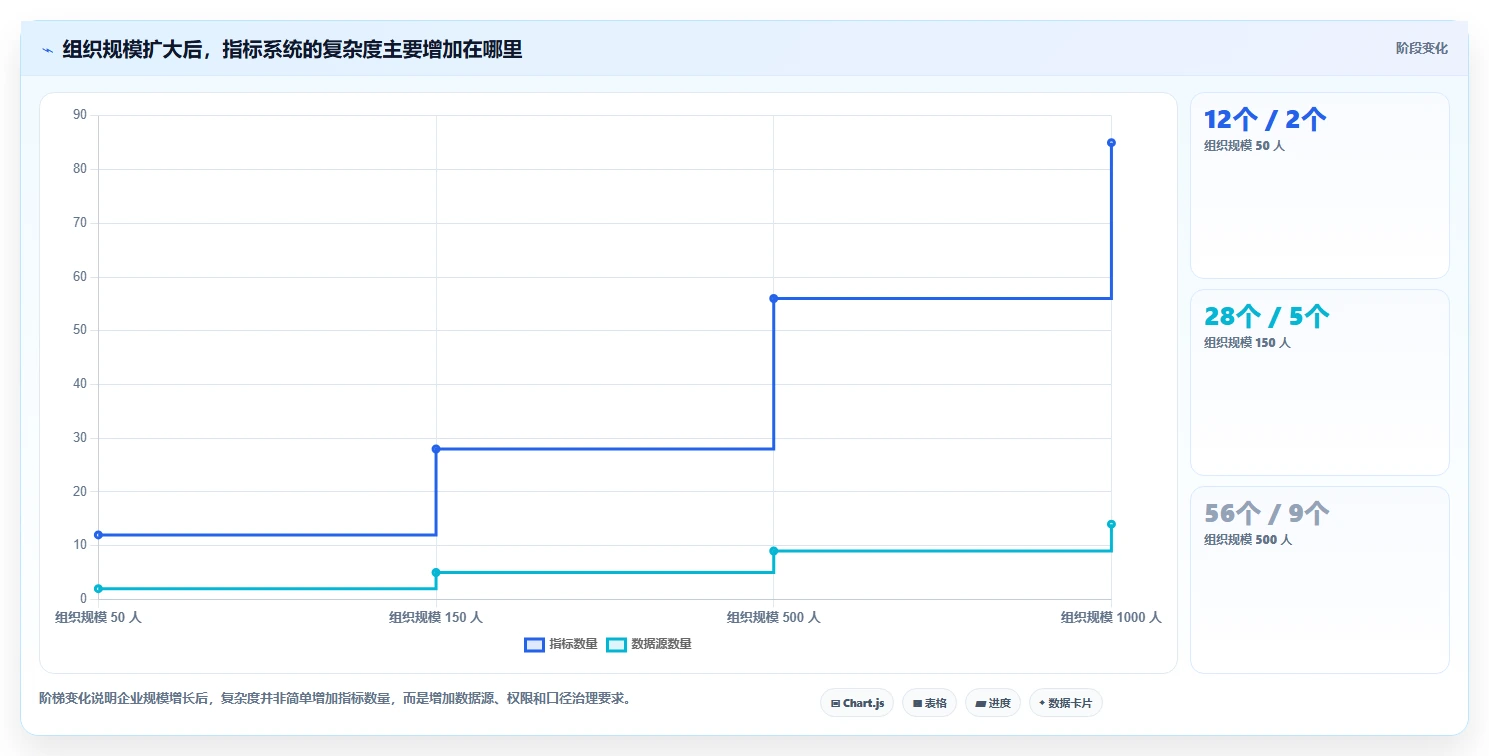The image size is (1489, 756).
Task: Click the y-axis tick label 90
Action: [x=81, y=116]
